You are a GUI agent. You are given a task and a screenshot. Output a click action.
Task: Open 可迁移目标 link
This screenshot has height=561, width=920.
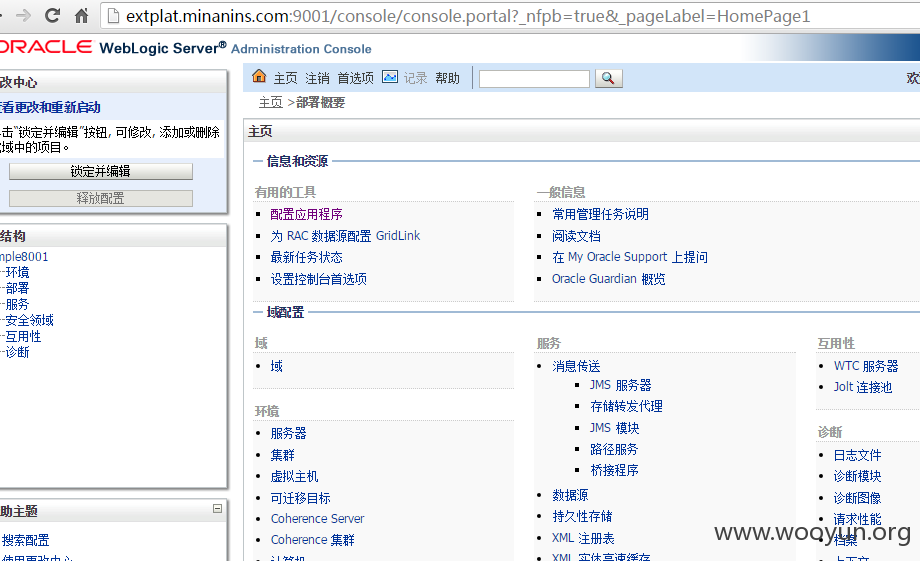300,498
